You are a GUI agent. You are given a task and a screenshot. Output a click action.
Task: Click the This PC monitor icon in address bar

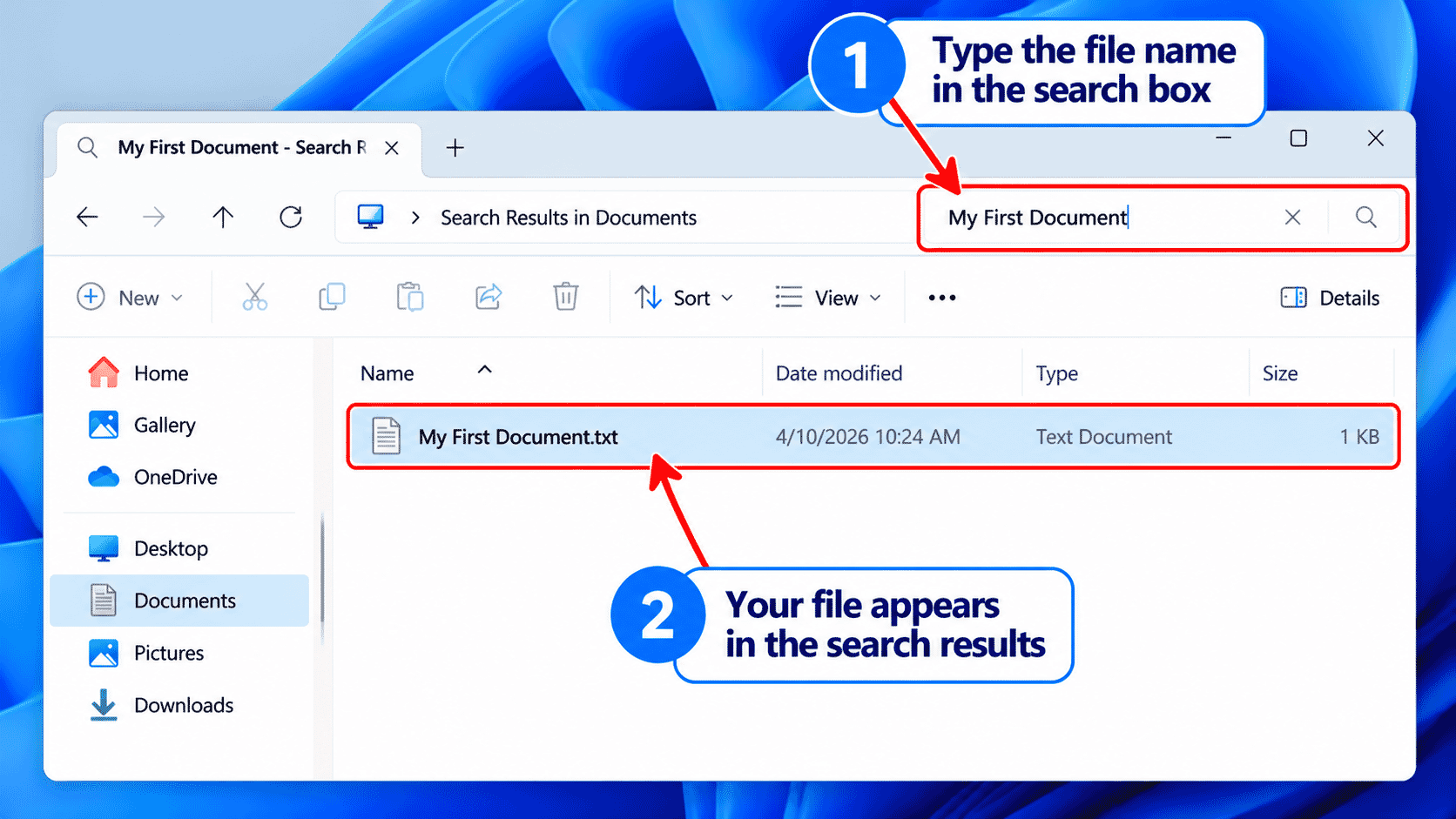(370, 217)
